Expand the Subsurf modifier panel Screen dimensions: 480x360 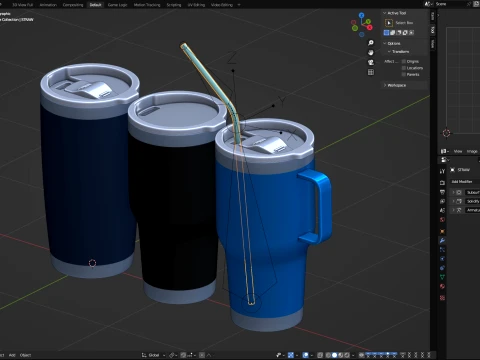453,192
